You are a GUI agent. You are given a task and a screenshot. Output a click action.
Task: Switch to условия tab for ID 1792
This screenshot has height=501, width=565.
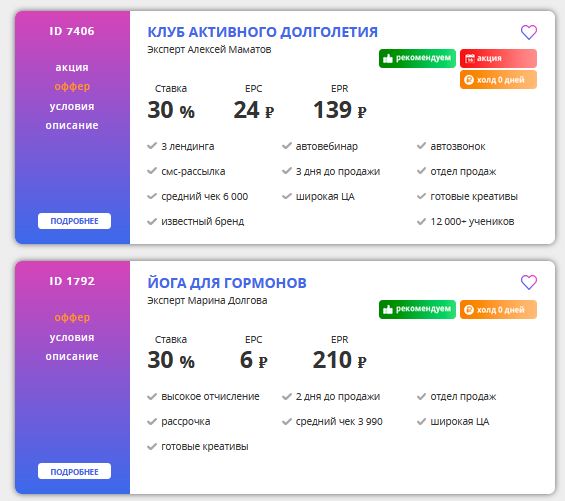(72, 337)
